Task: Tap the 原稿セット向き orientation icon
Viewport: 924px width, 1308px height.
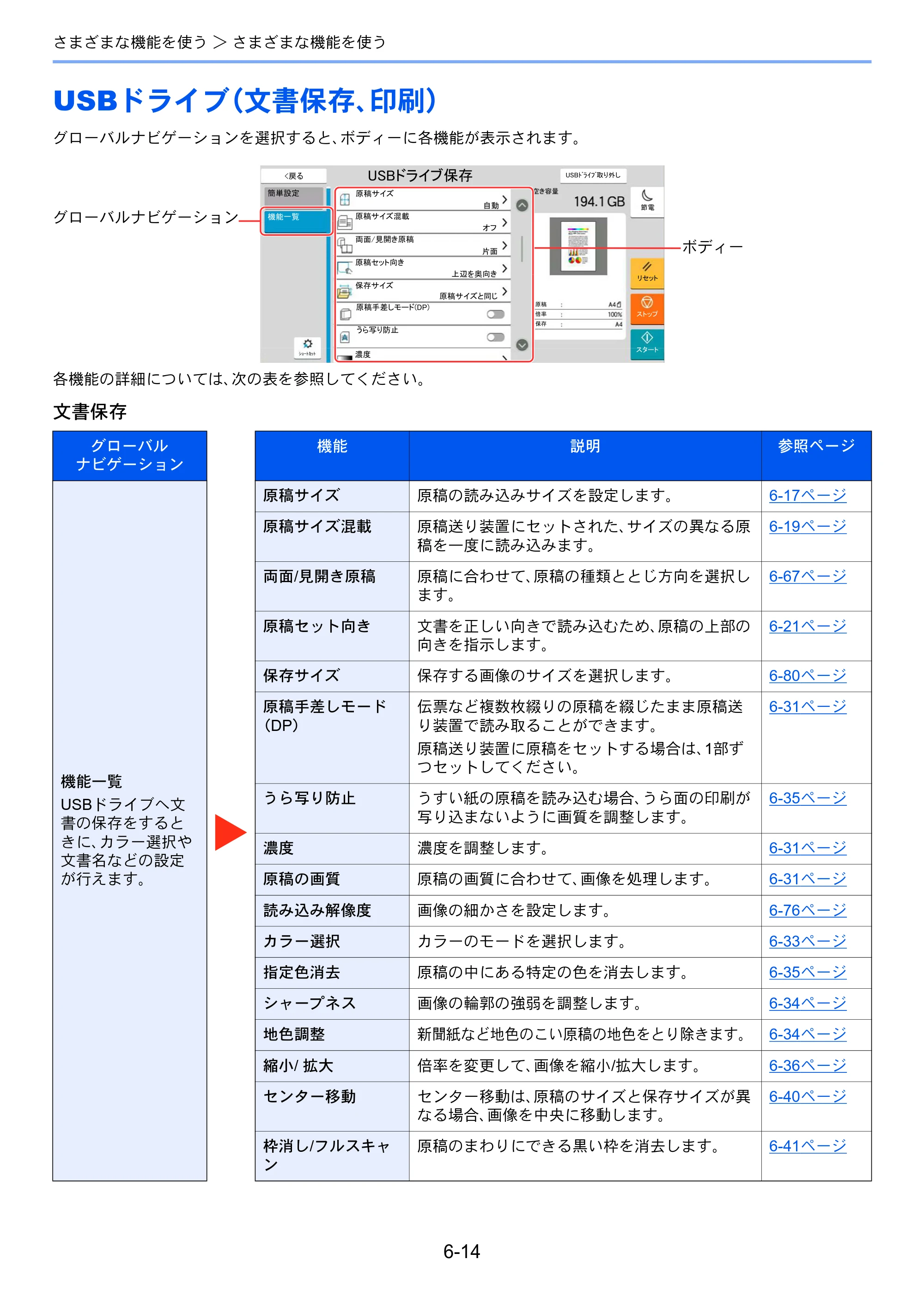Action: tap(345, 268)
